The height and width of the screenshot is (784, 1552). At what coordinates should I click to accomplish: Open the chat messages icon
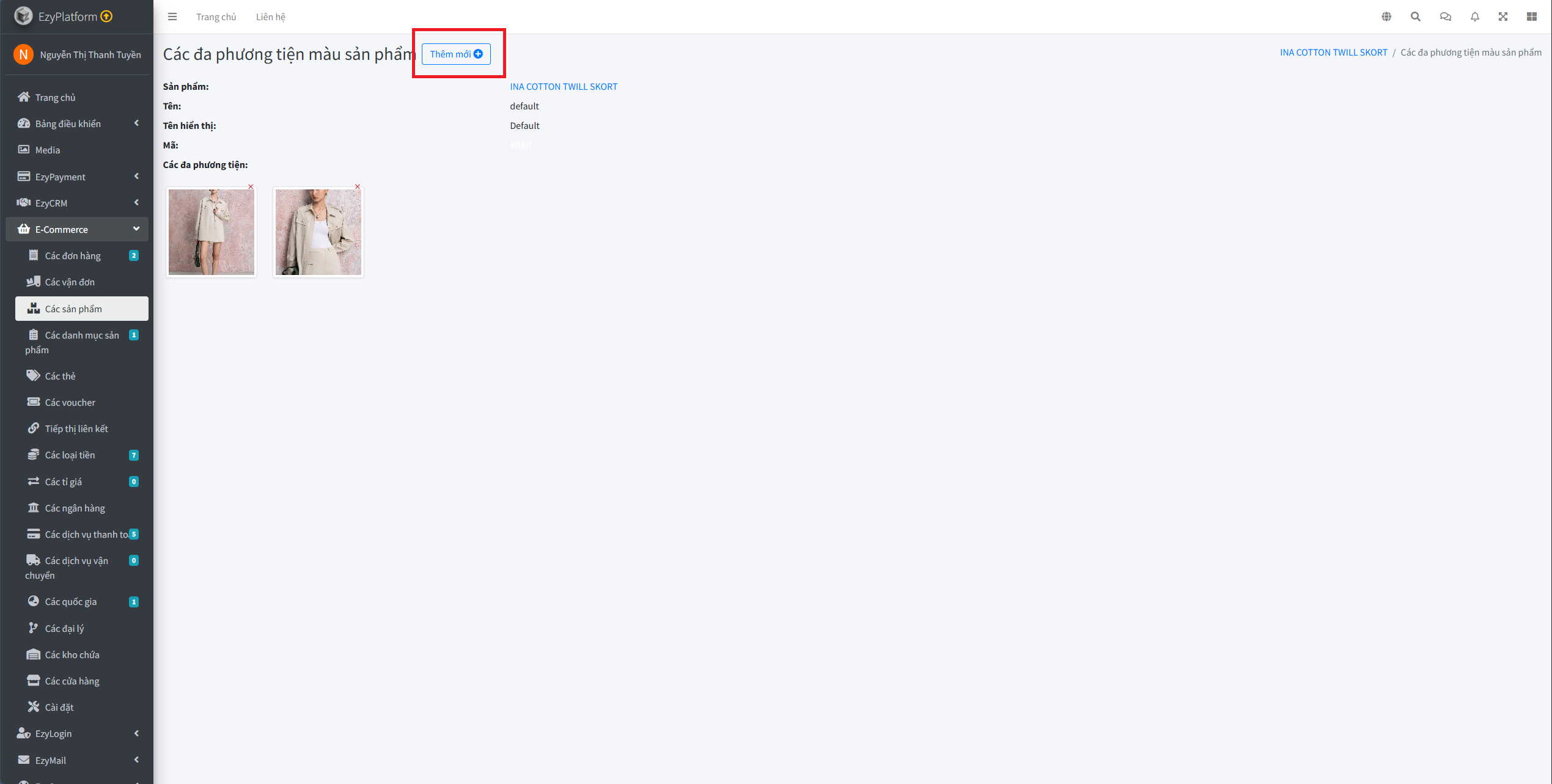pos(1445,16)
